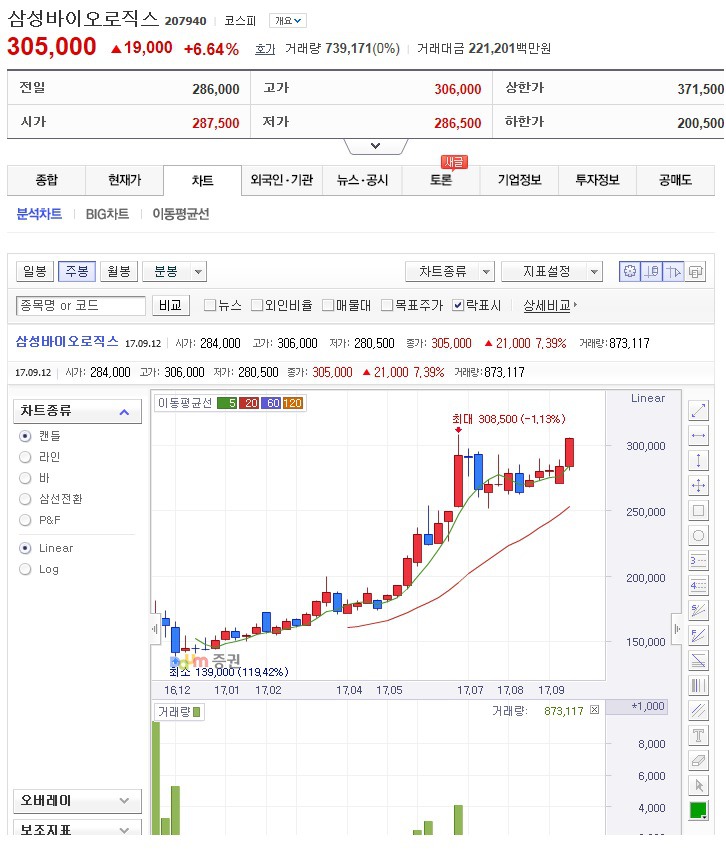Viewport: 726px width, 858px height.
Task: Select the 바 bar chart radio
Action: tap(25, 478)
